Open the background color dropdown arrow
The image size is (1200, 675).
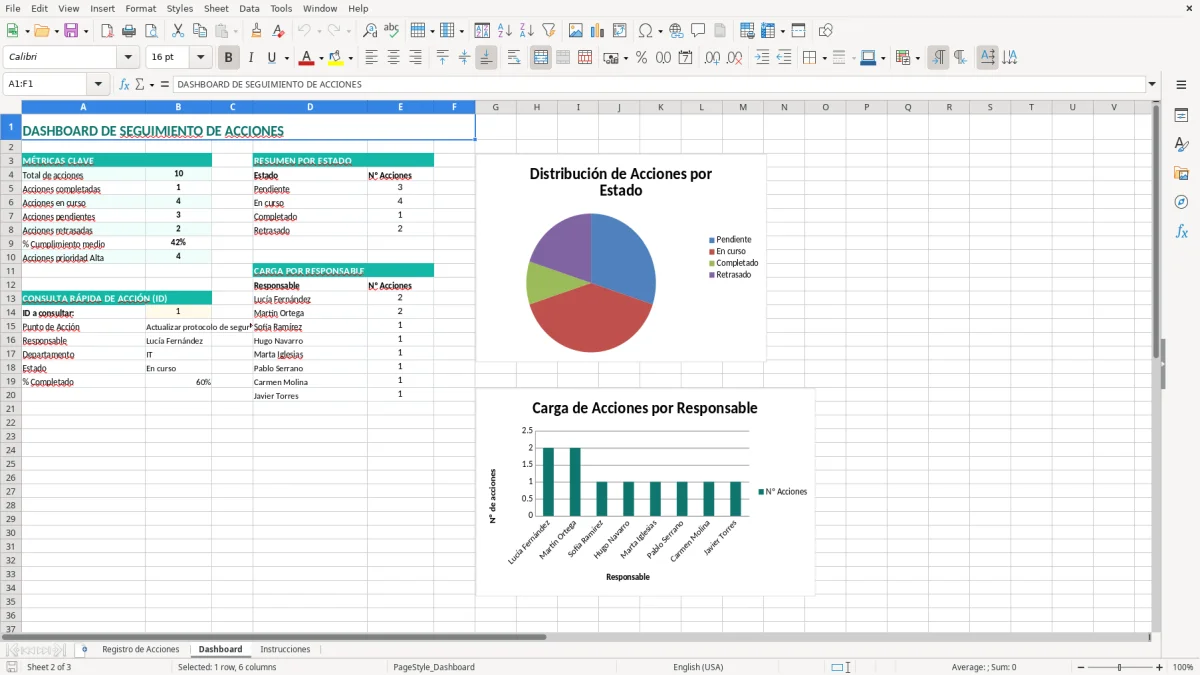(x=350, y=58)
